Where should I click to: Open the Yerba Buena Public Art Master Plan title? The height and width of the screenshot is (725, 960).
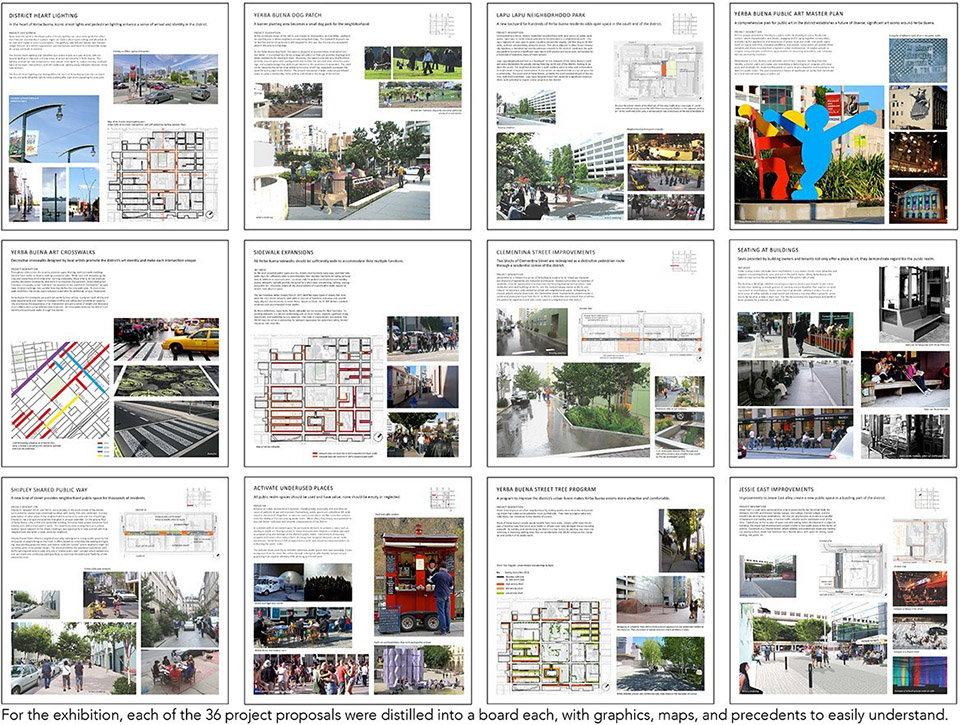(x=780, y=13)
